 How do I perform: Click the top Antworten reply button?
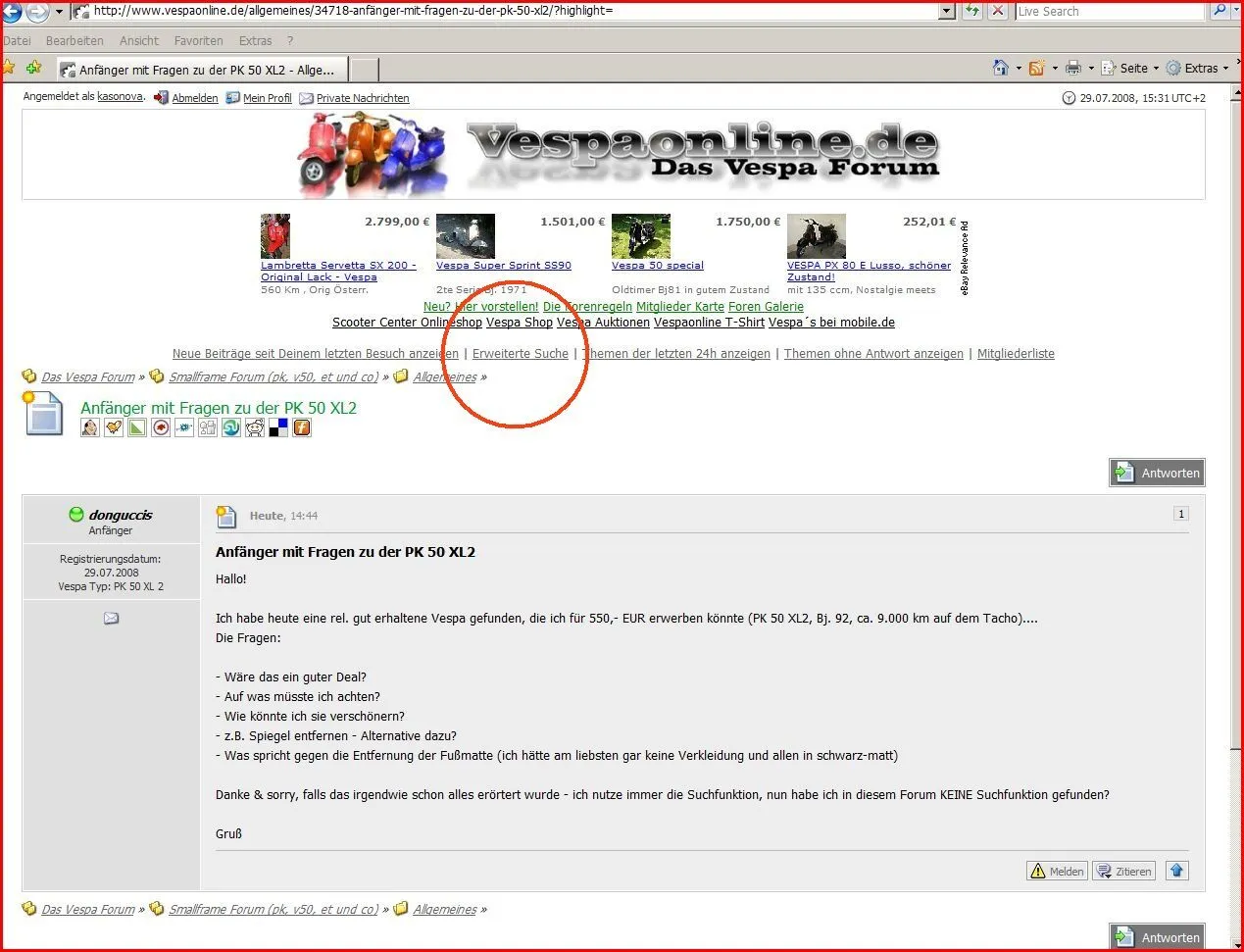[1157, 473]
